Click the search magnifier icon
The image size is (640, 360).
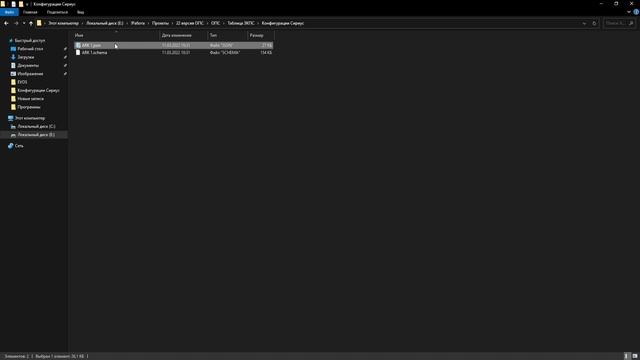click(631, 23)
